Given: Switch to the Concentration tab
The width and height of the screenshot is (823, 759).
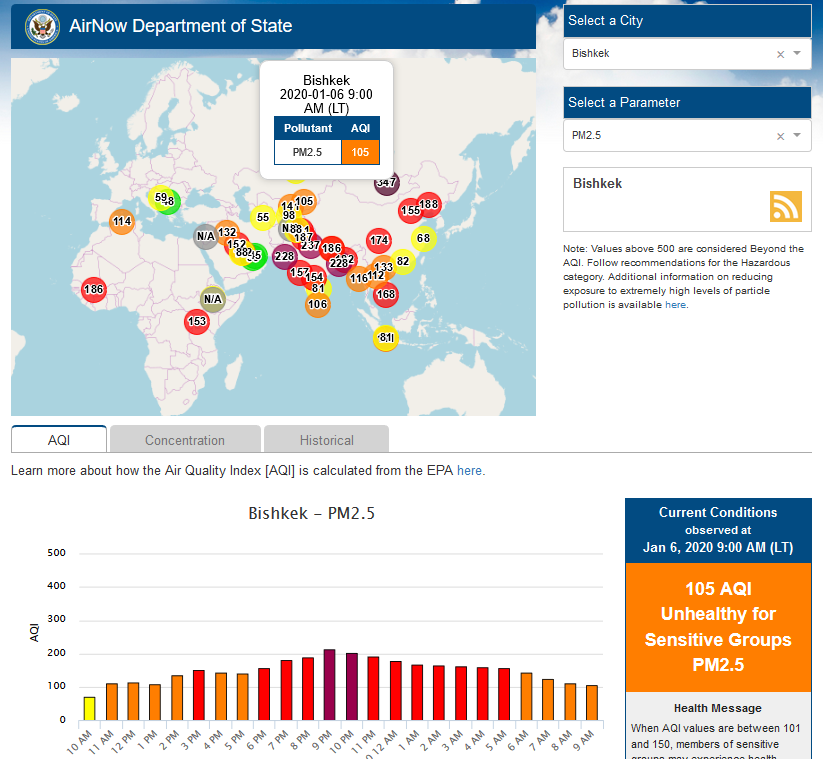Looking at the screenshot, I should pos(185,440).
